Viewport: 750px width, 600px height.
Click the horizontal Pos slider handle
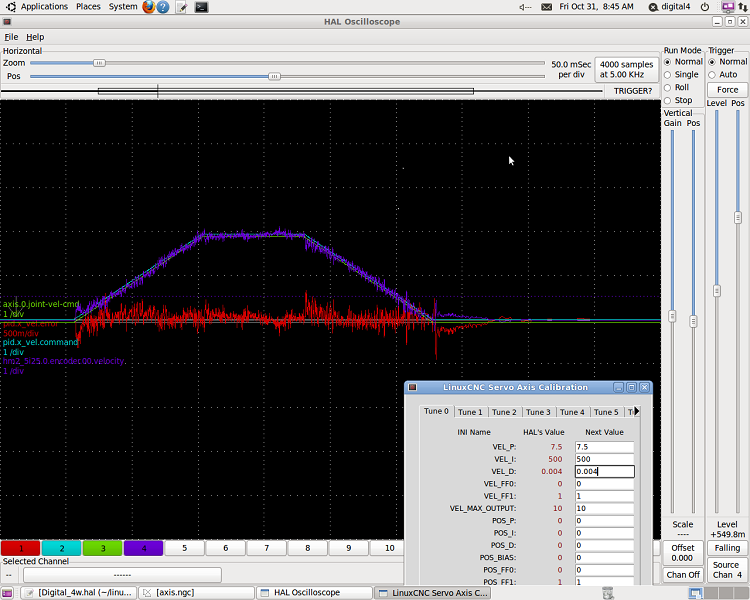[x=274, y=76]
